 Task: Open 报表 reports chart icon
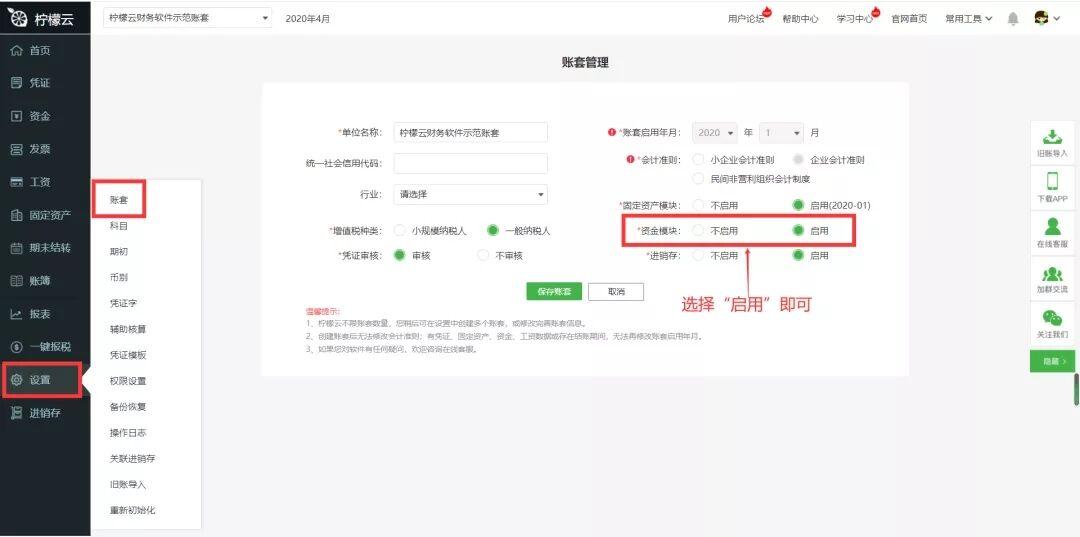pyautogui.click(x=17, y=314)
